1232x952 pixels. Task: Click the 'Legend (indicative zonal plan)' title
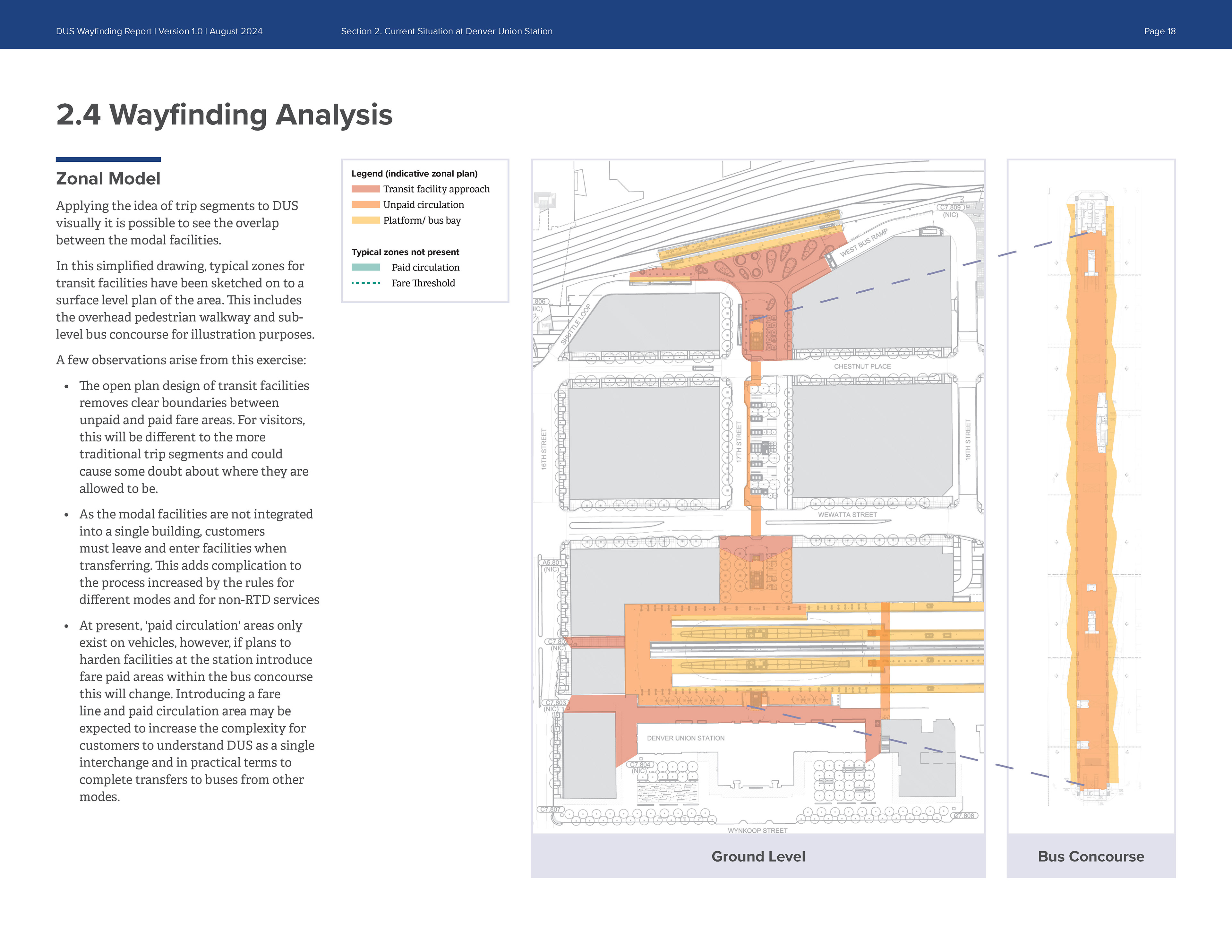[415, 174]
